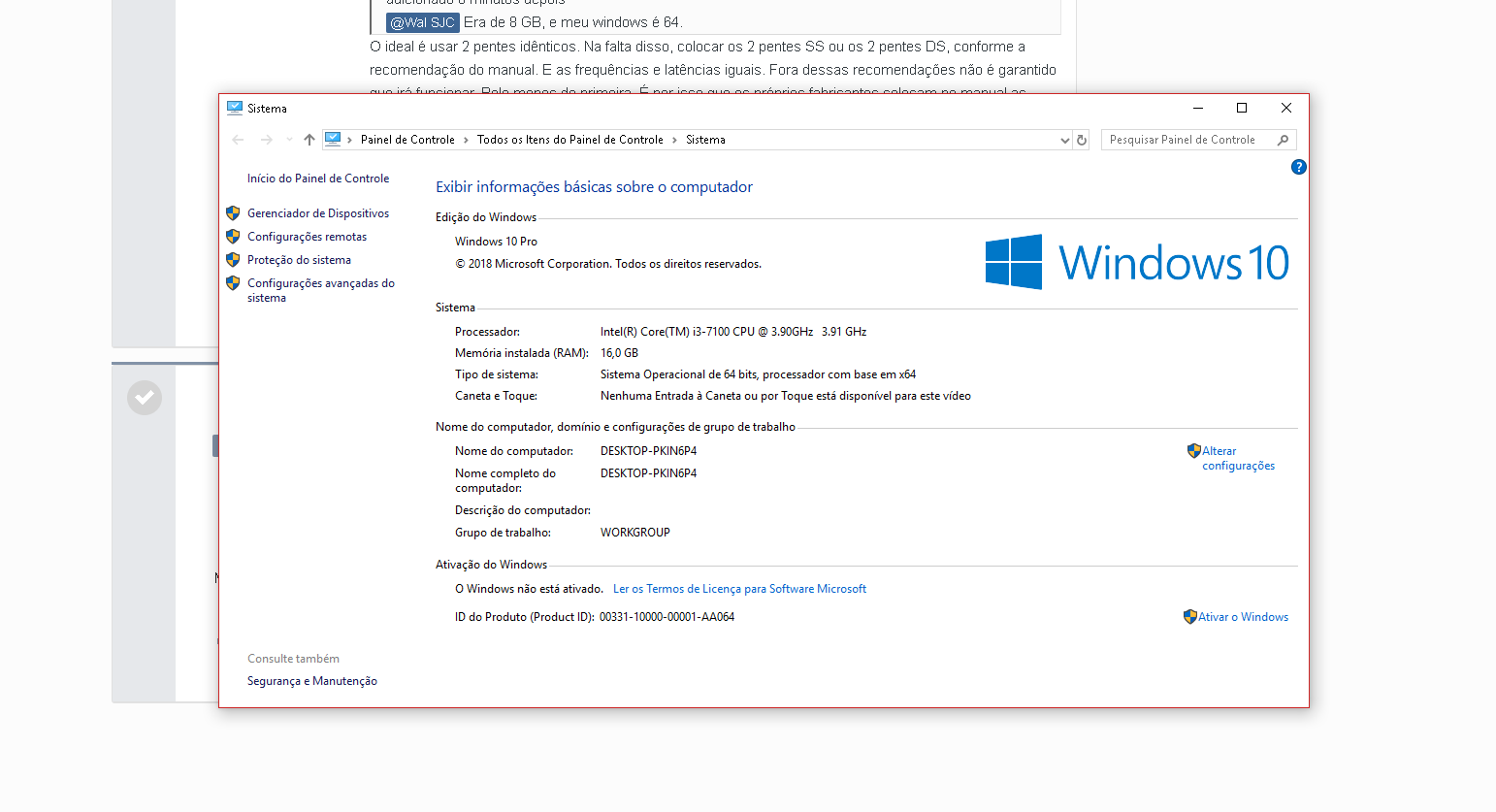Viewport: 1496px width, 812px height.
Task: Click Ativar o Windows link
Action: 1243,617
